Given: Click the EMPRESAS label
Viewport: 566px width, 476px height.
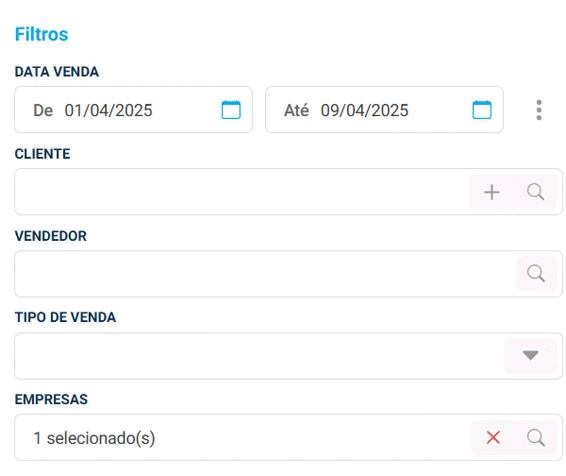Looking at the screenshot, I should (51, 399).
